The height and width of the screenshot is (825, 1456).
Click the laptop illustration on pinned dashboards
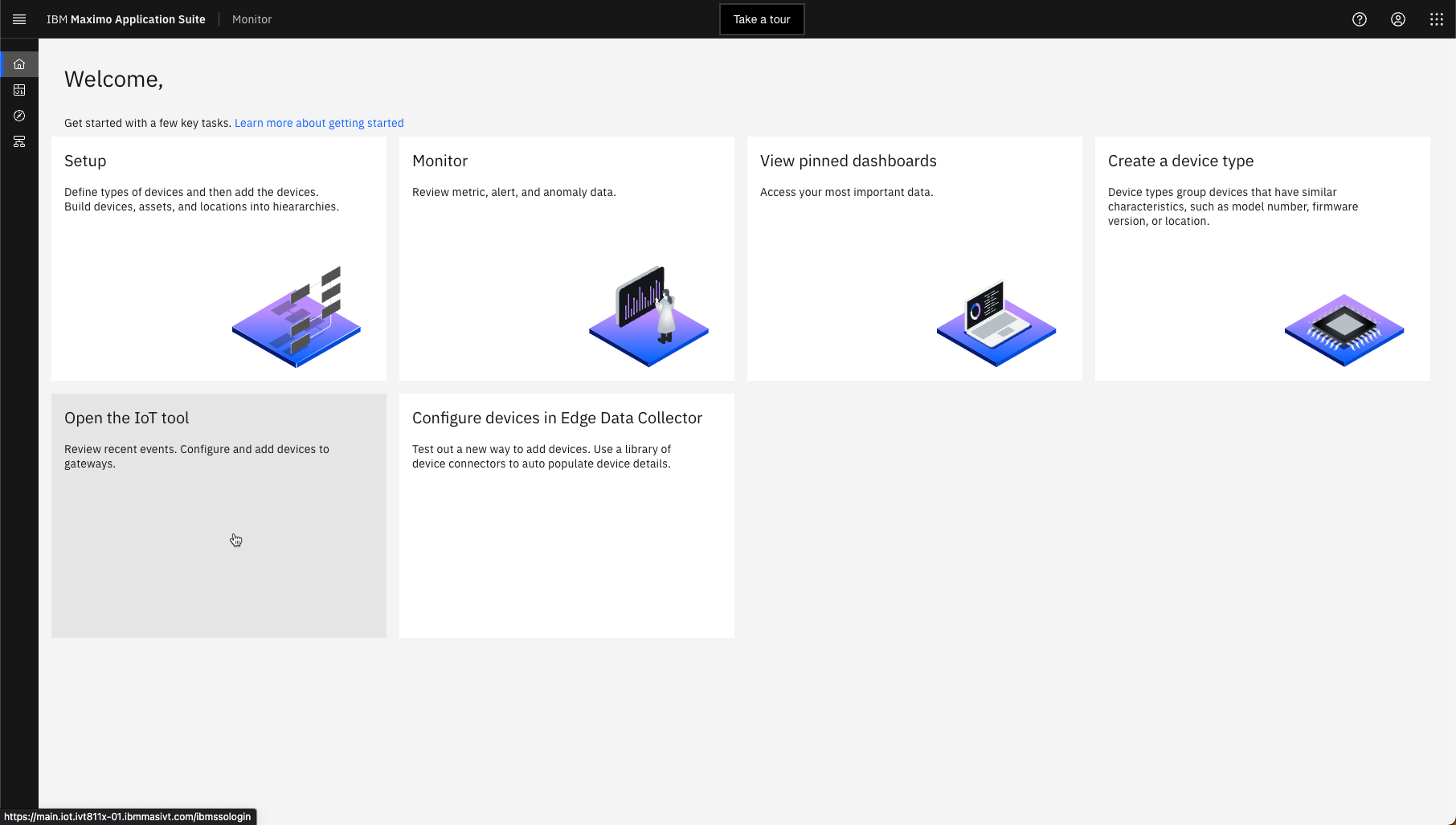pos(996,323)
